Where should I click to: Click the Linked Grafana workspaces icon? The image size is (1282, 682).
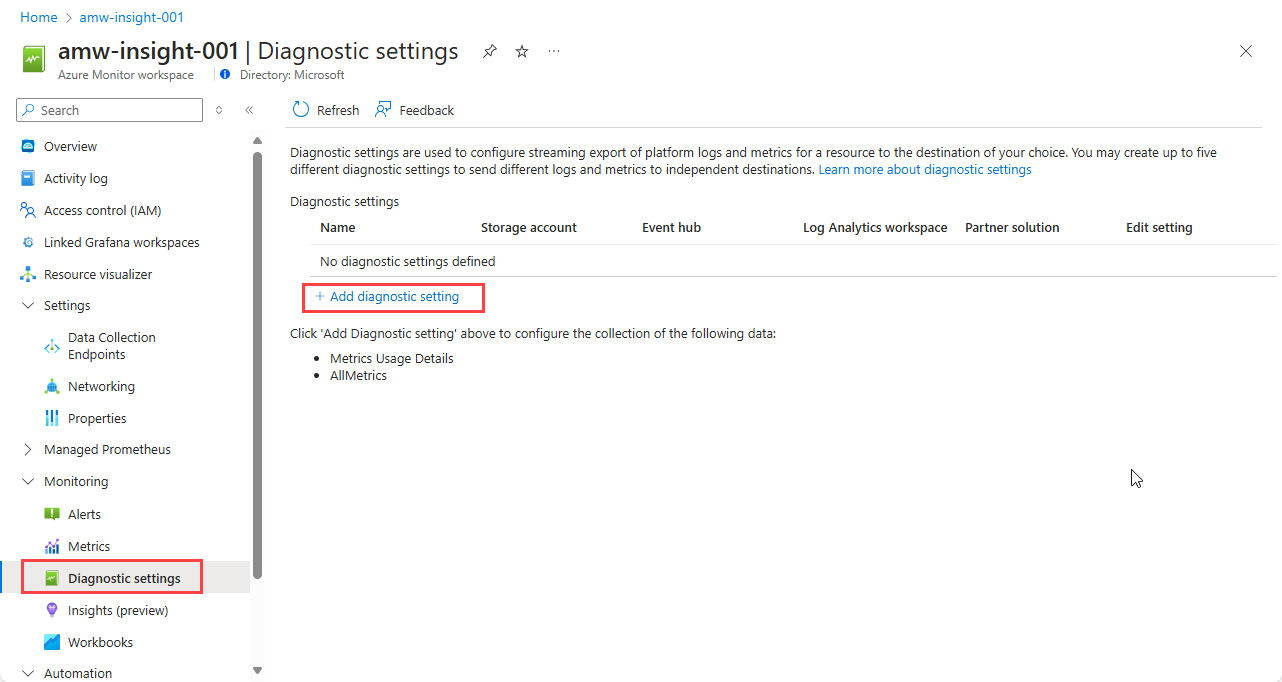point(28,242)
